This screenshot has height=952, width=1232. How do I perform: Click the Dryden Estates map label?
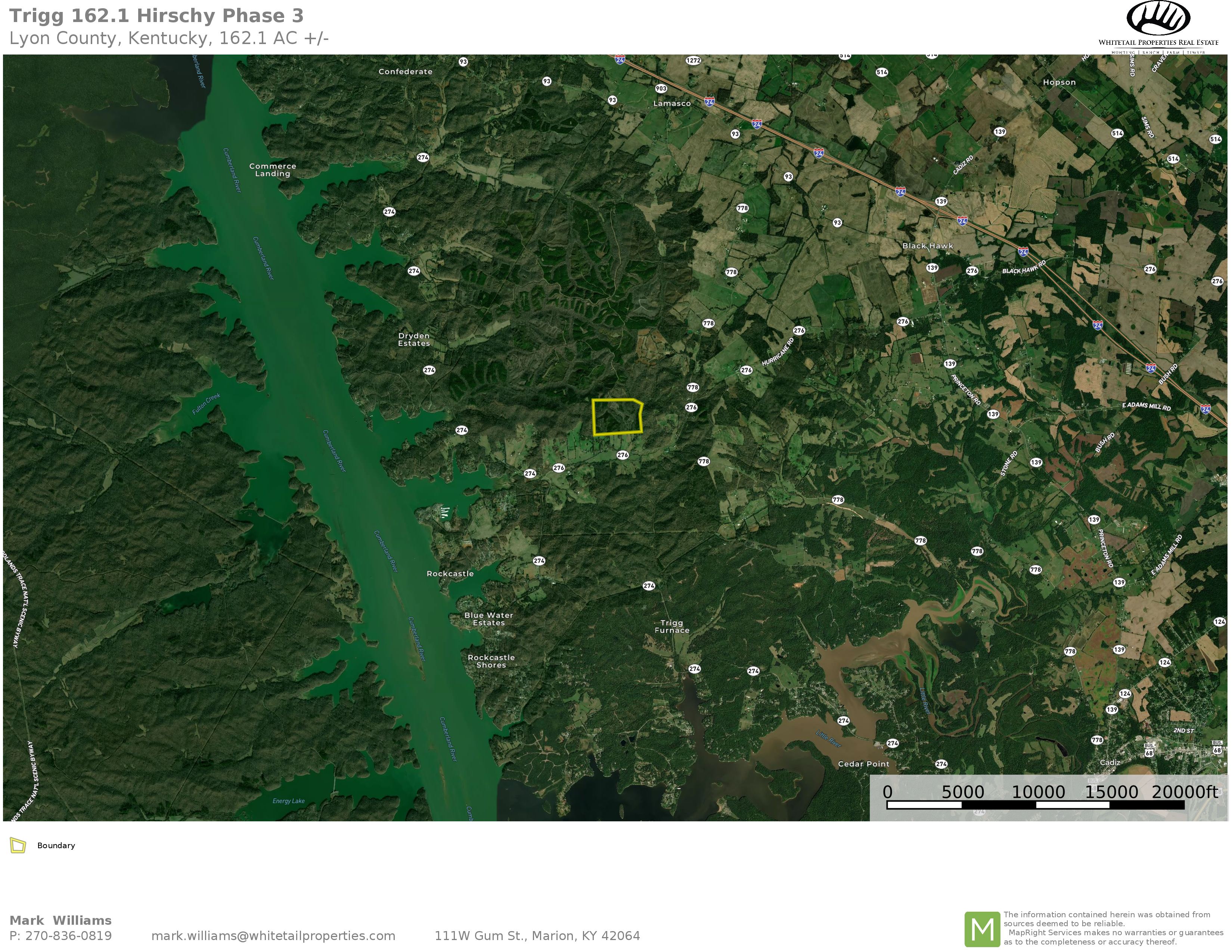[414, 339]
